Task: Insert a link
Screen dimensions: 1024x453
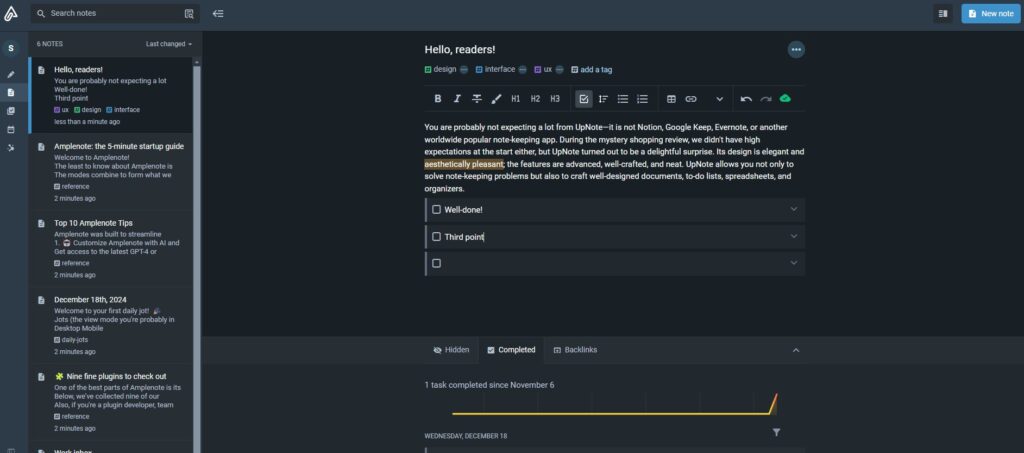Action: pos(691,99)
